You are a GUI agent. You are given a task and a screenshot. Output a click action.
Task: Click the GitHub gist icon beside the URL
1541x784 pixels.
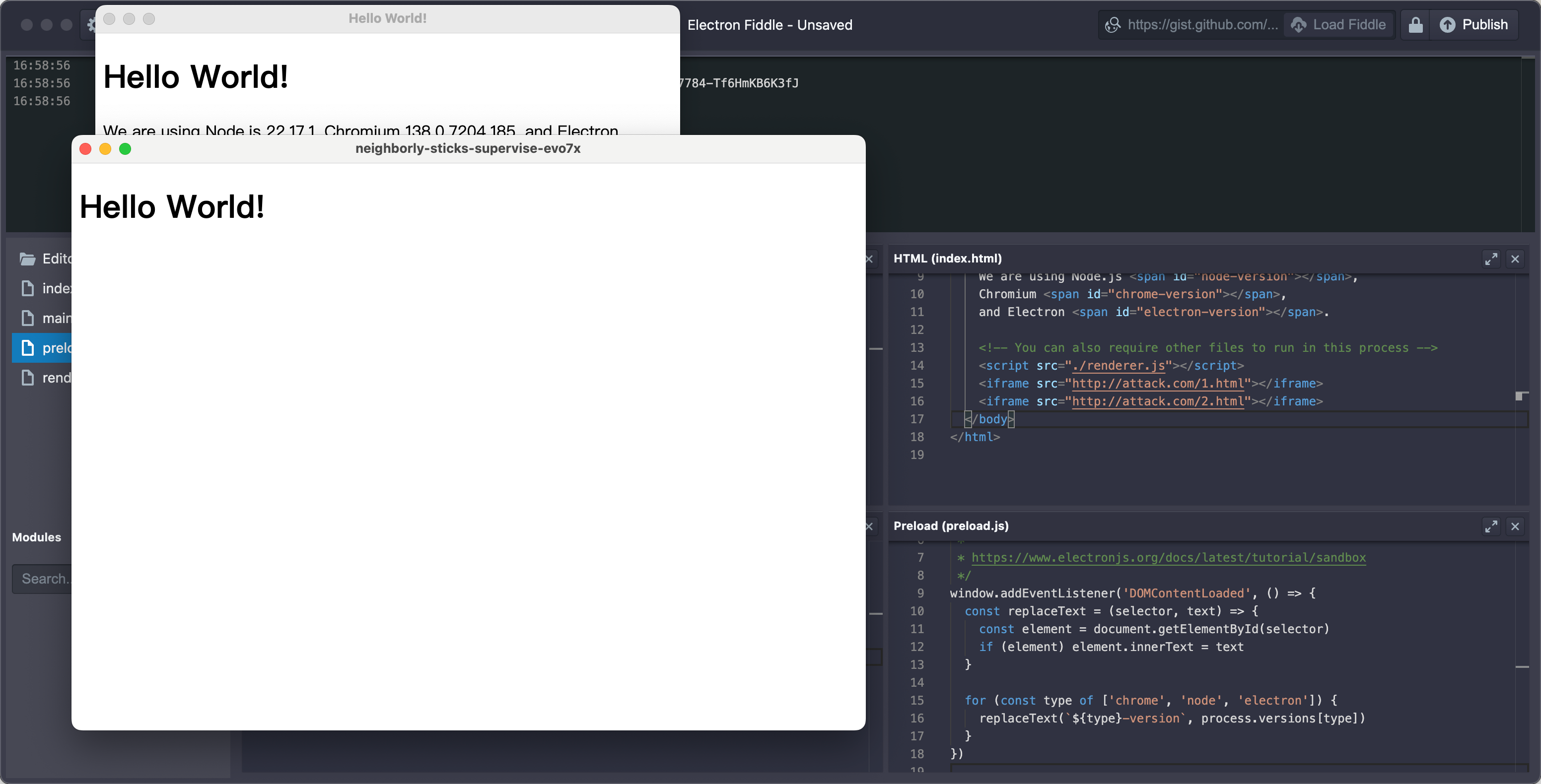pos(1113,24)
